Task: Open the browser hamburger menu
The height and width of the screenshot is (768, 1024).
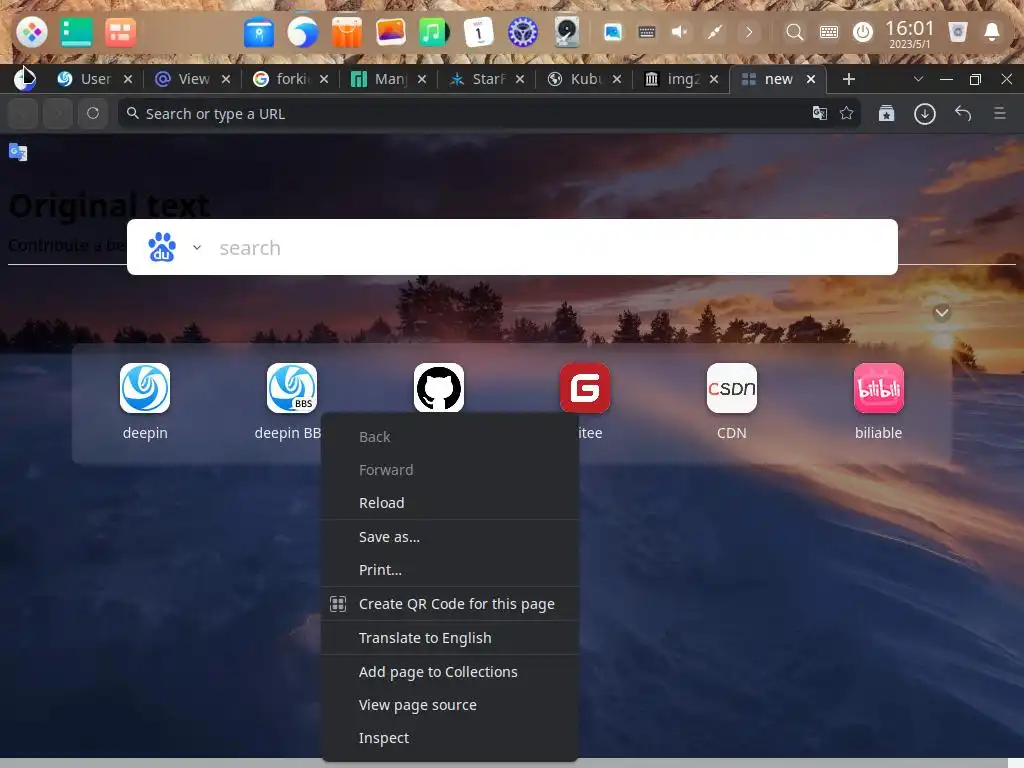Action: (999, 113)
